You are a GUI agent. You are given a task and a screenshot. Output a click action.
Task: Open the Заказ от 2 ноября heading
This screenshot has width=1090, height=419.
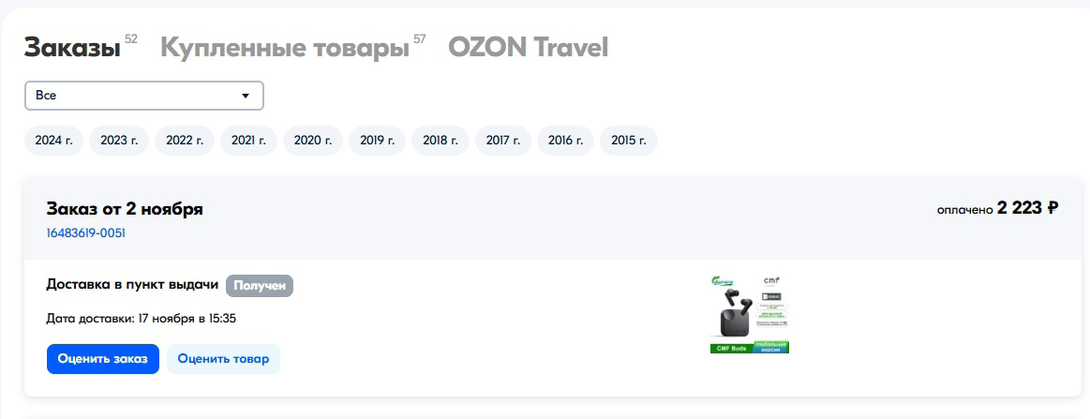125,208
